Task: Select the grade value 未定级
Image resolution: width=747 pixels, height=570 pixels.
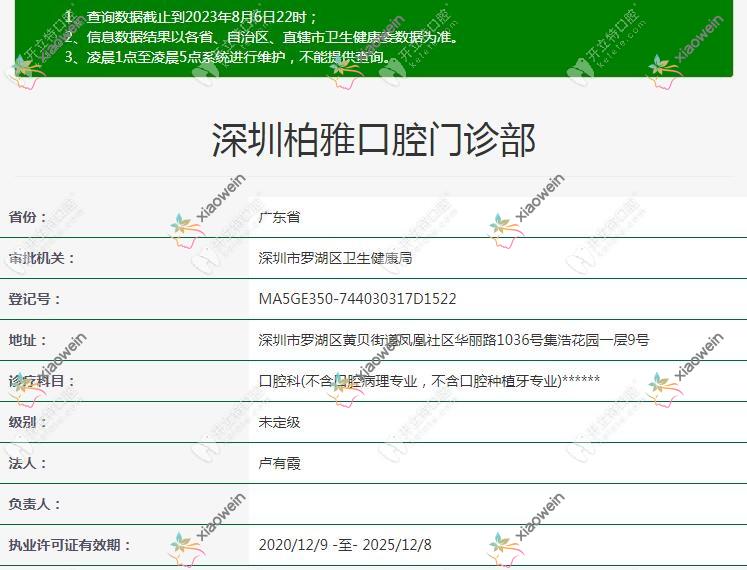Action: click(x=279, y=422)
